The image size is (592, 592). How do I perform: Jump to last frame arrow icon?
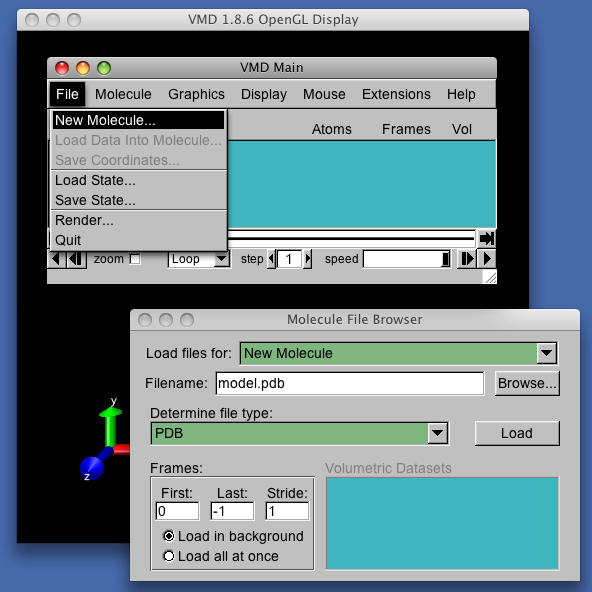pyautogui.click(x=486, y=238)
